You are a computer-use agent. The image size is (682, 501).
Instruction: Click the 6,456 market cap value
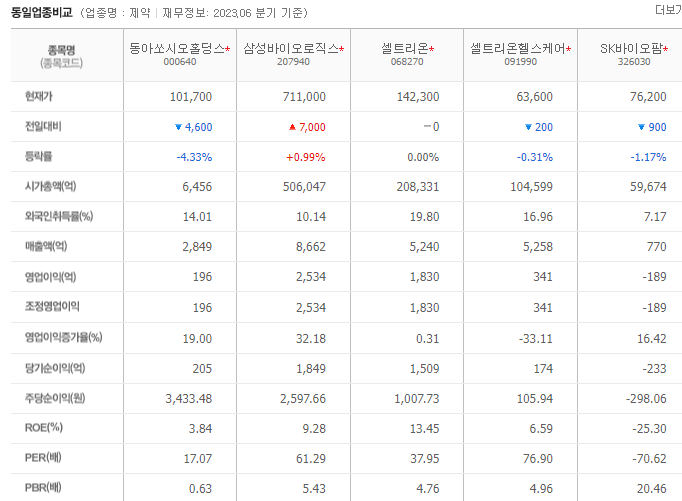[x=197, y=187]
